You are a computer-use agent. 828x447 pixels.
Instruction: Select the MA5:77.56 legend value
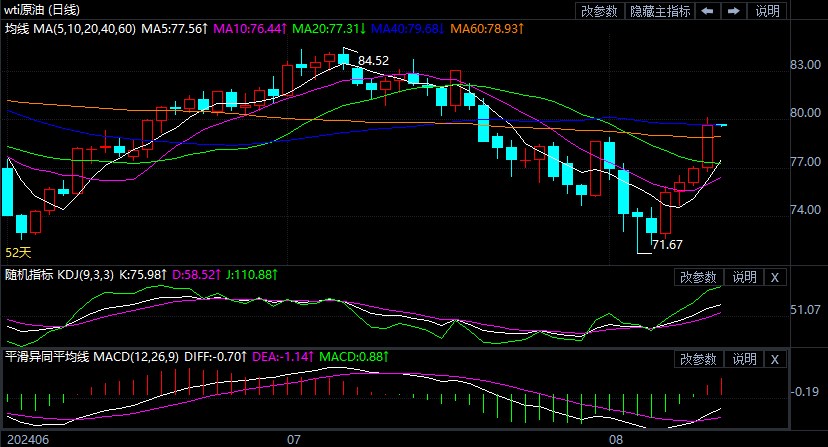(x=175, y=29)
